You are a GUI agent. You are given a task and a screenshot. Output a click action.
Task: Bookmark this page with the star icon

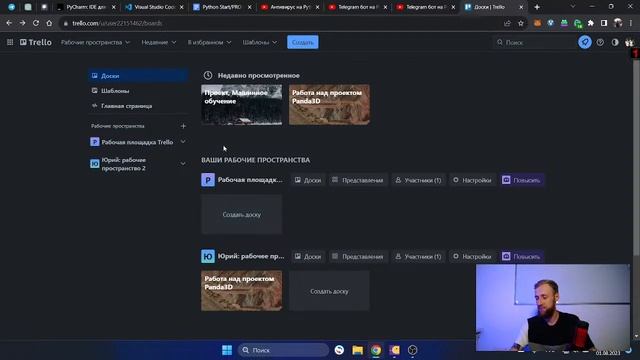pos(521,23)
